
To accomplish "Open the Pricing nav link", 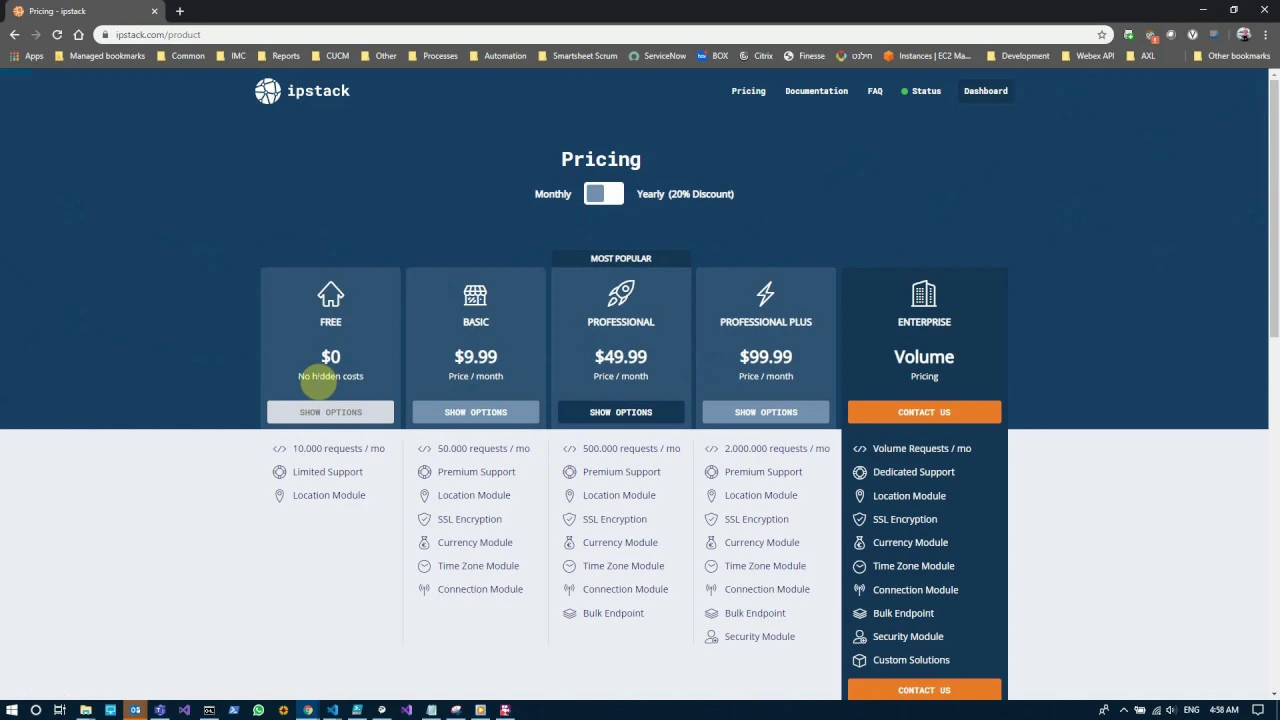I will tap(748, 91).
